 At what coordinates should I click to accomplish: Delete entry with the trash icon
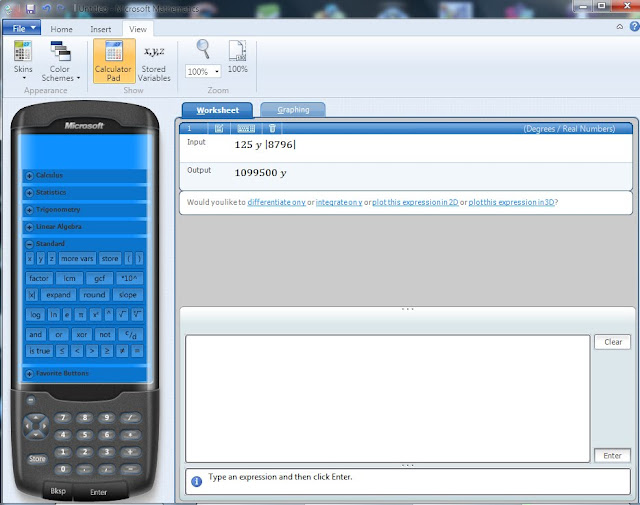point(272,129)
